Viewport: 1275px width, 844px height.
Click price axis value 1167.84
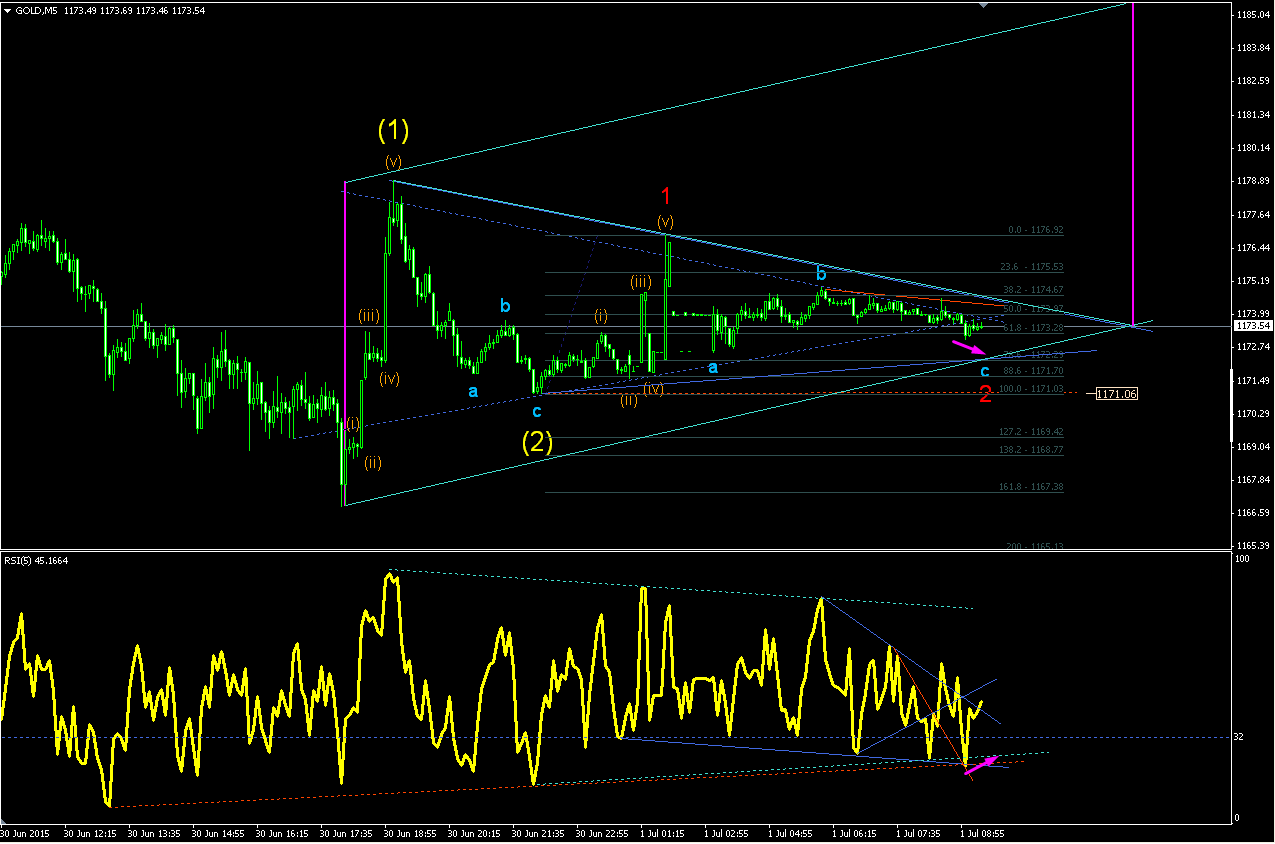tap(1253, 479)
